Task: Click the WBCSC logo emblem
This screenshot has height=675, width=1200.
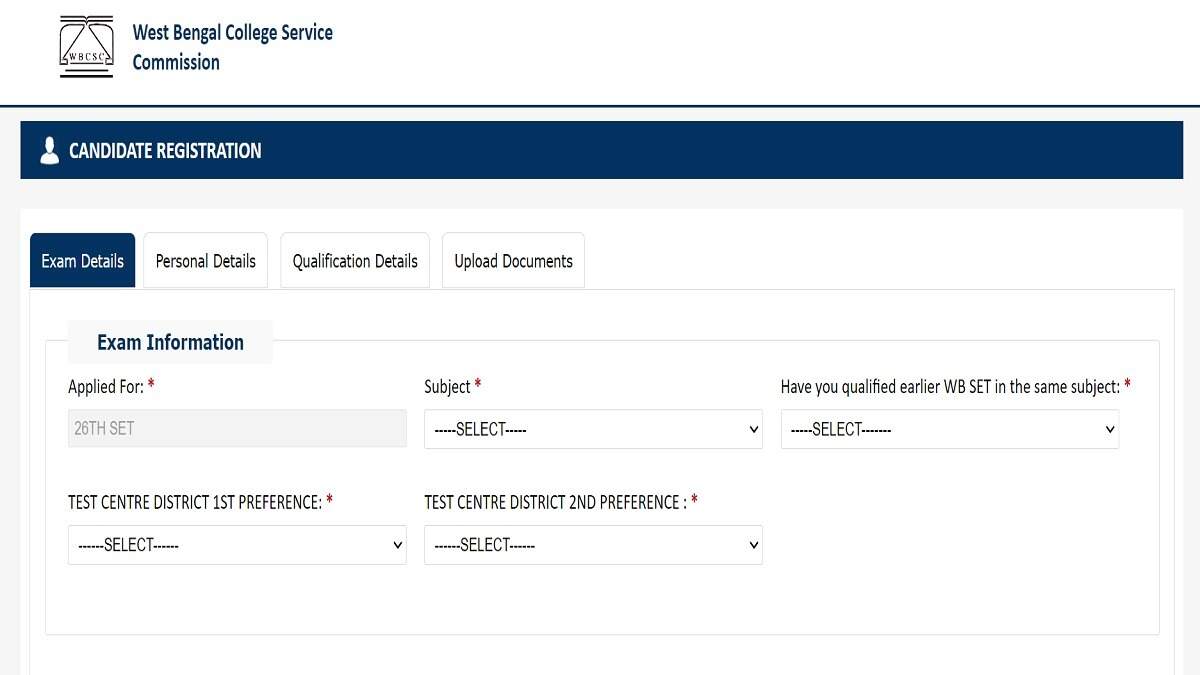Action: pyautogui.click(x=87, y=47)
